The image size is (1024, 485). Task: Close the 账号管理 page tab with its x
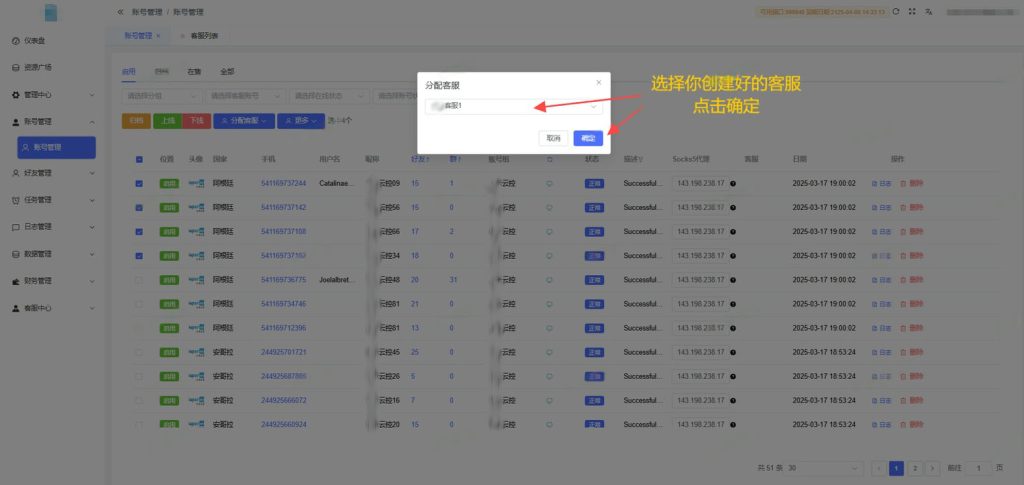158,36
